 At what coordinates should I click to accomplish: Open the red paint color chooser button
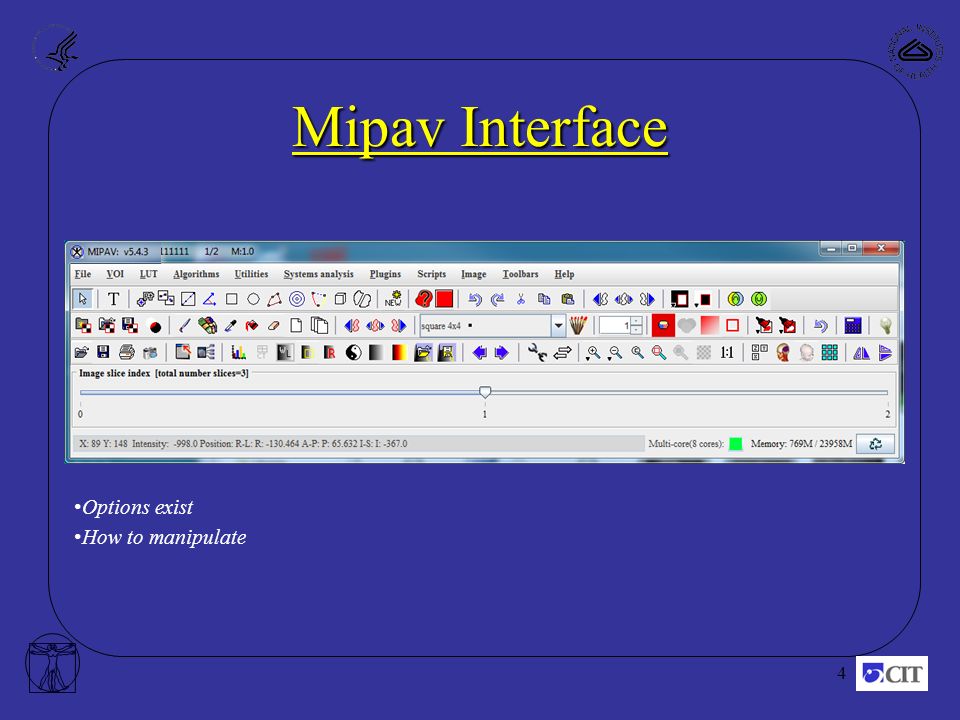click(663, 325)
